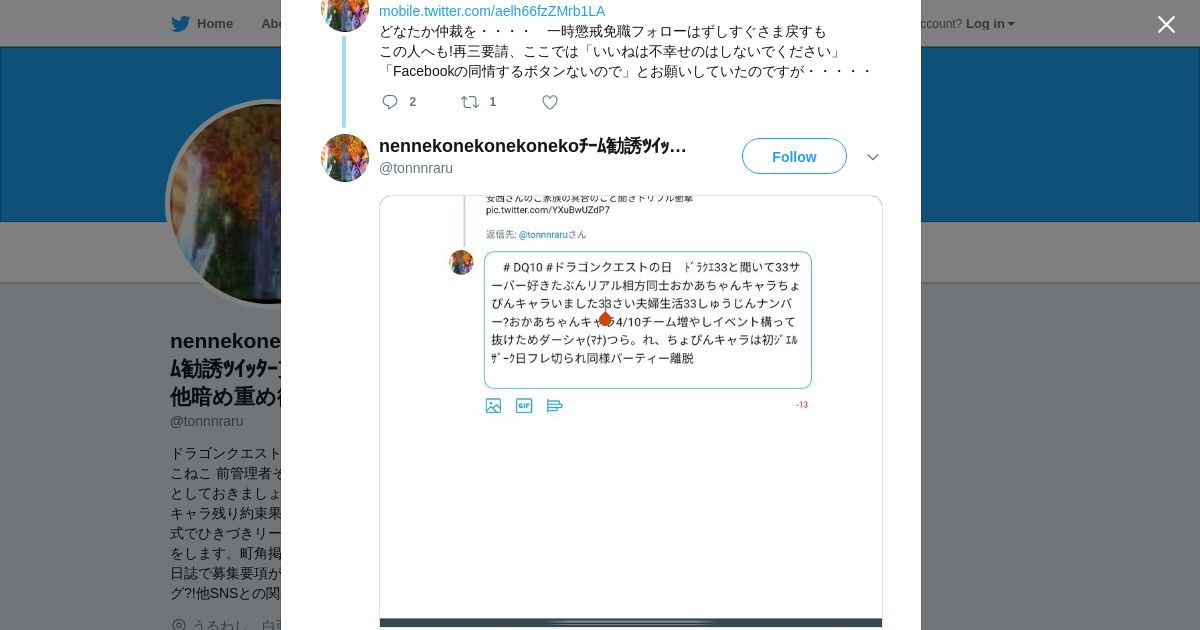Click the @tonnnraru handle under tweet author
This screenshot has height=630, width=1200.
416,168
